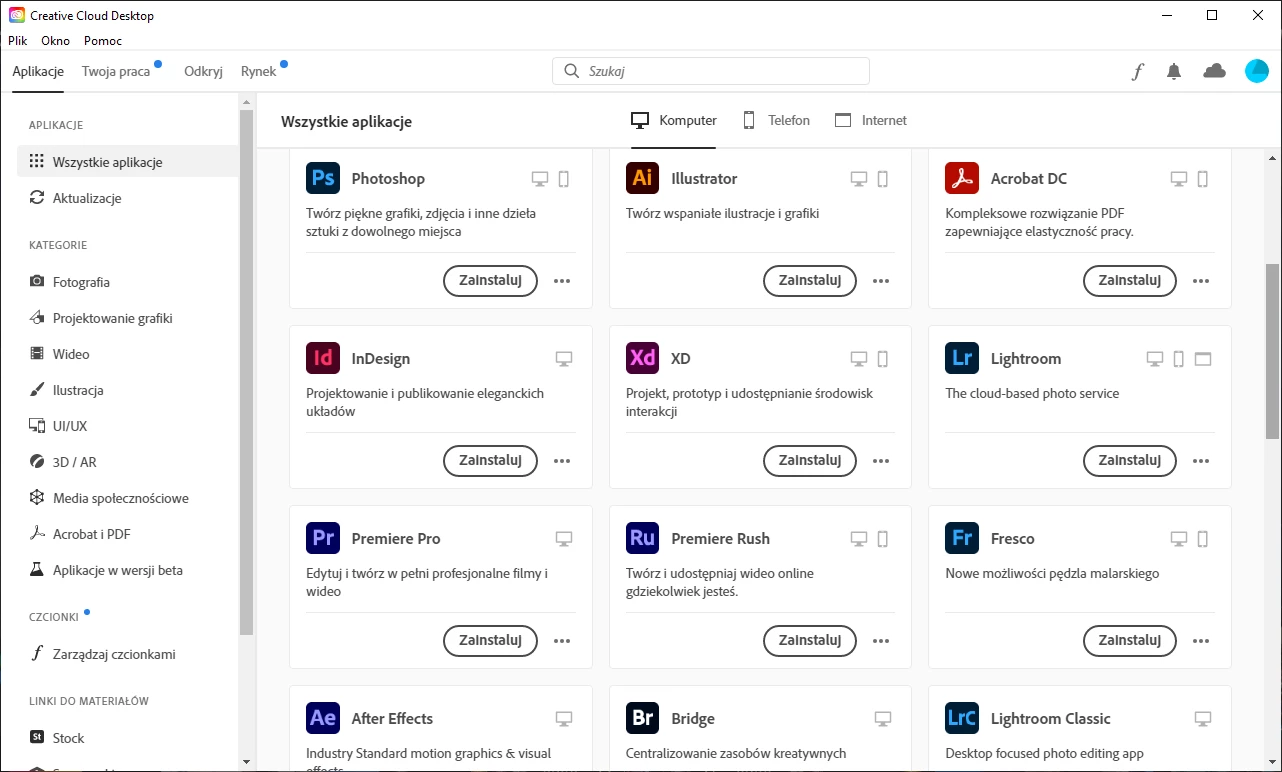Screen dimensions: 1282x772
Task: Install Premiere Rush with Zainstaluj button
Action: pyautogui.click(x=810, y=641)
